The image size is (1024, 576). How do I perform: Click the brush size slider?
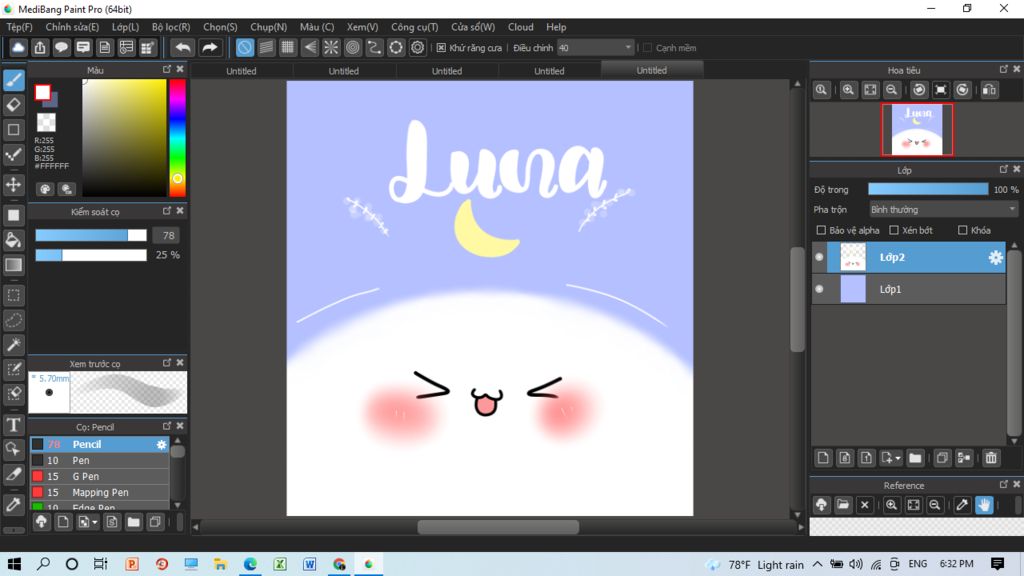coord(91,235)
